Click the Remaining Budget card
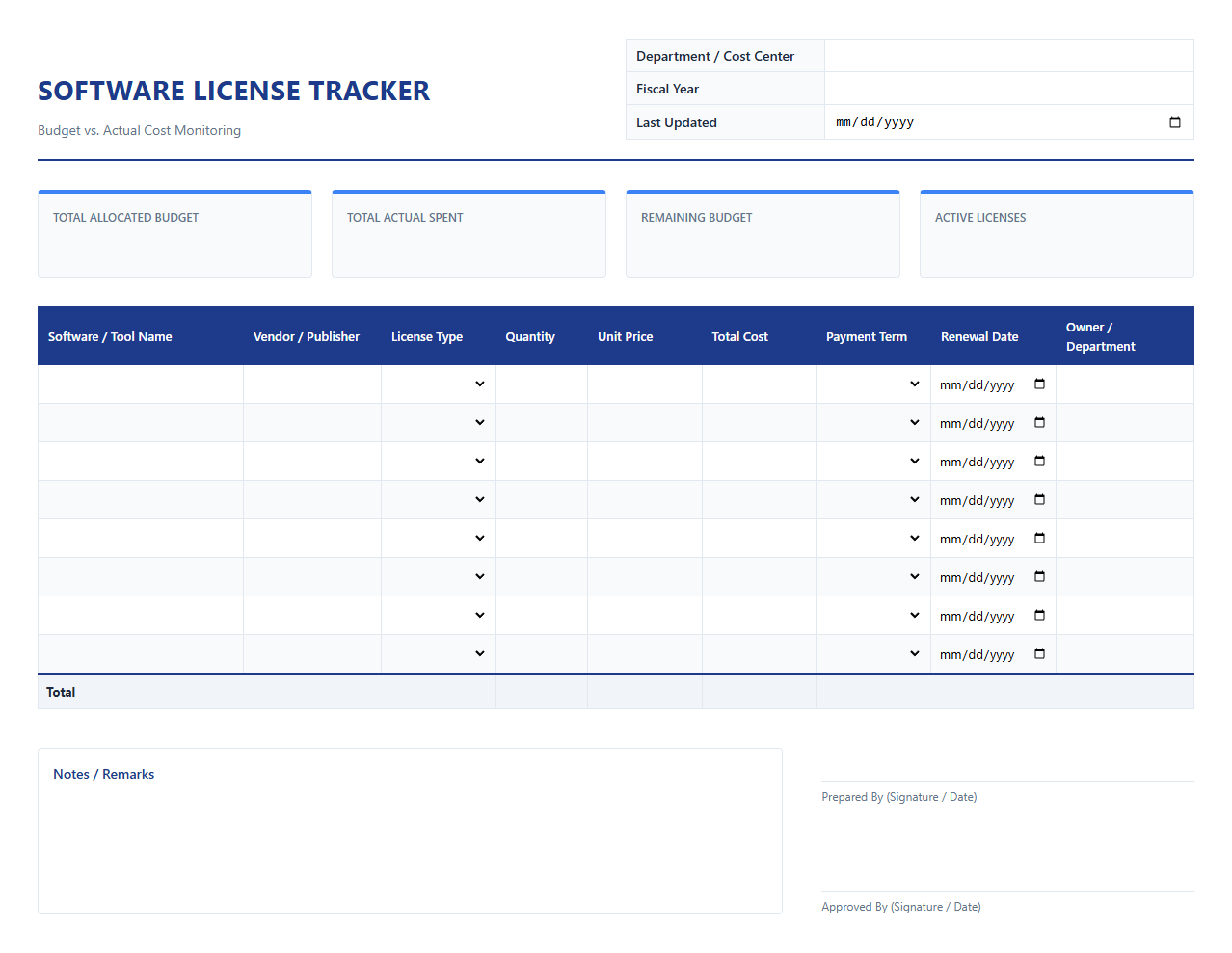 pyautogui.click(x=763, y=233)
